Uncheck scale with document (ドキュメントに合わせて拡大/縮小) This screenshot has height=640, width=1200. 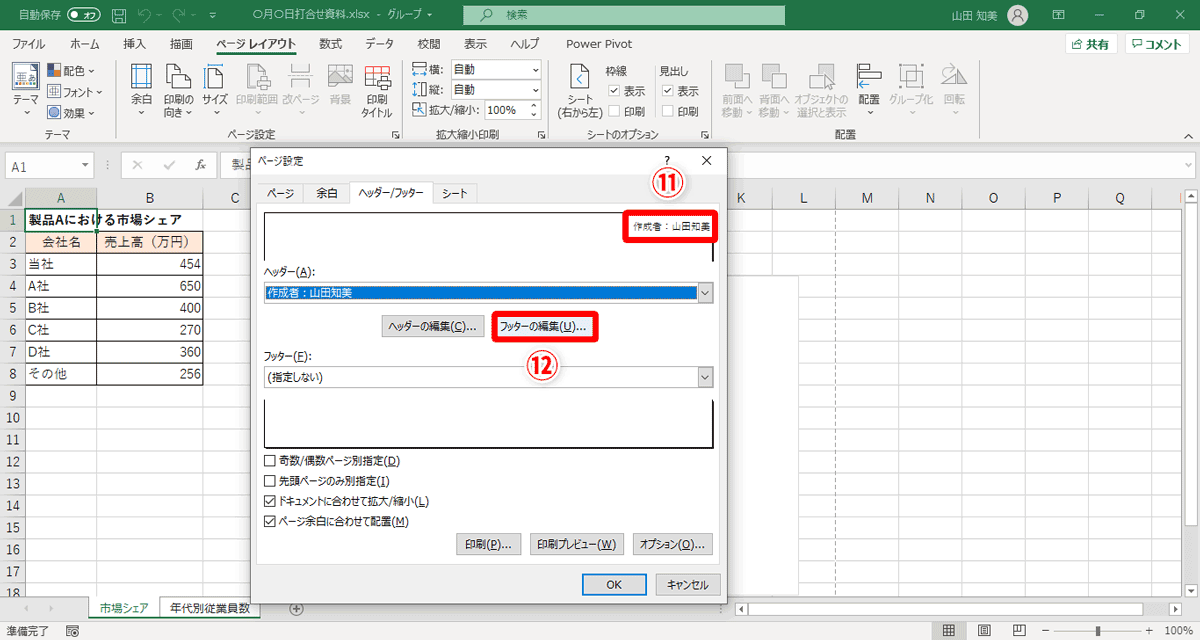point(269,501)
